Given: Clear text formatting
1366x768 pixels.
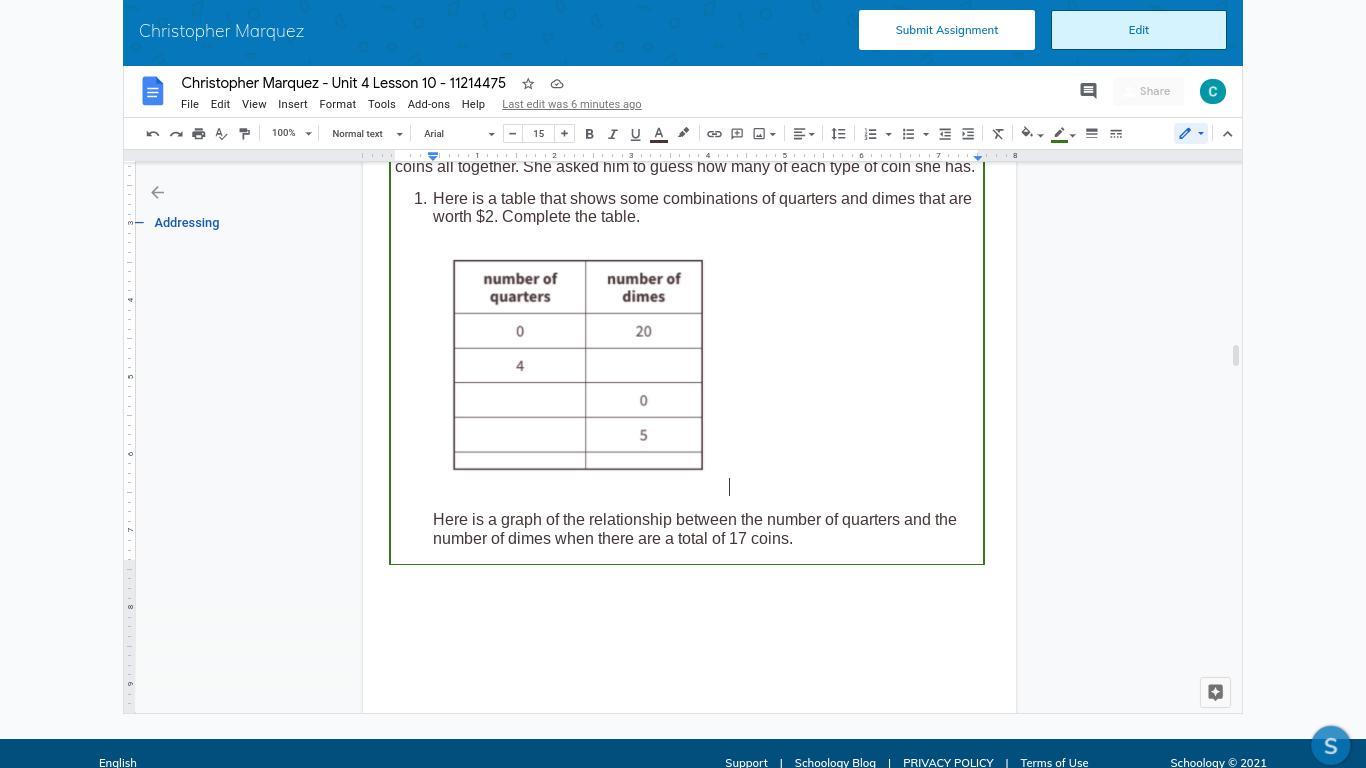Looking at the screenshot, I should pyautogui.click(x=998, y=134).
